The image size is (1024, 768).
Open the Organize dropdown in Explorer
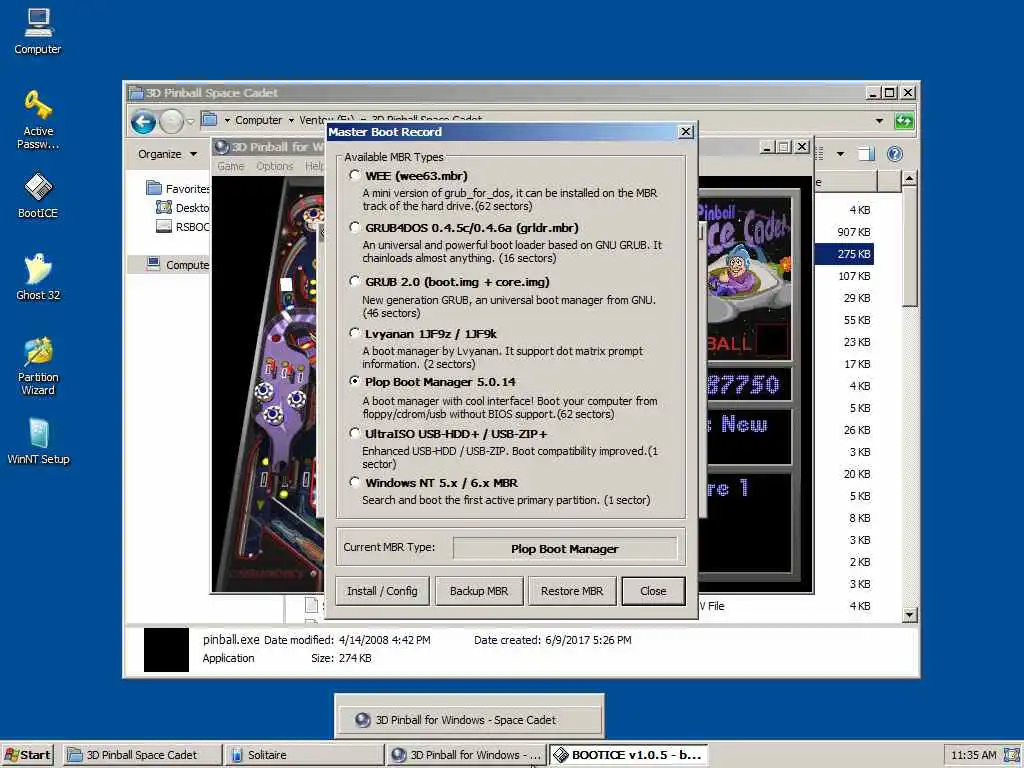pyautogui.click(x=167, y=154)
